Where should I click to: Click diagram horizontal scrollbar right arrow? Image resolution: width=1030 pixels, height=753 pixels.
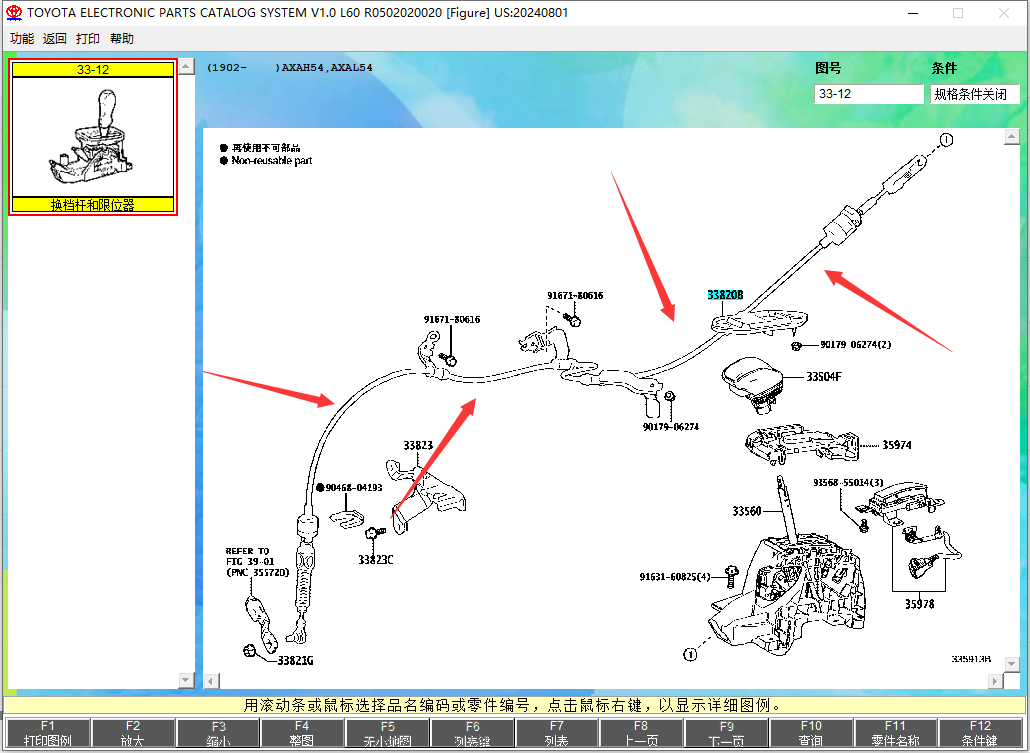(996, 681)
